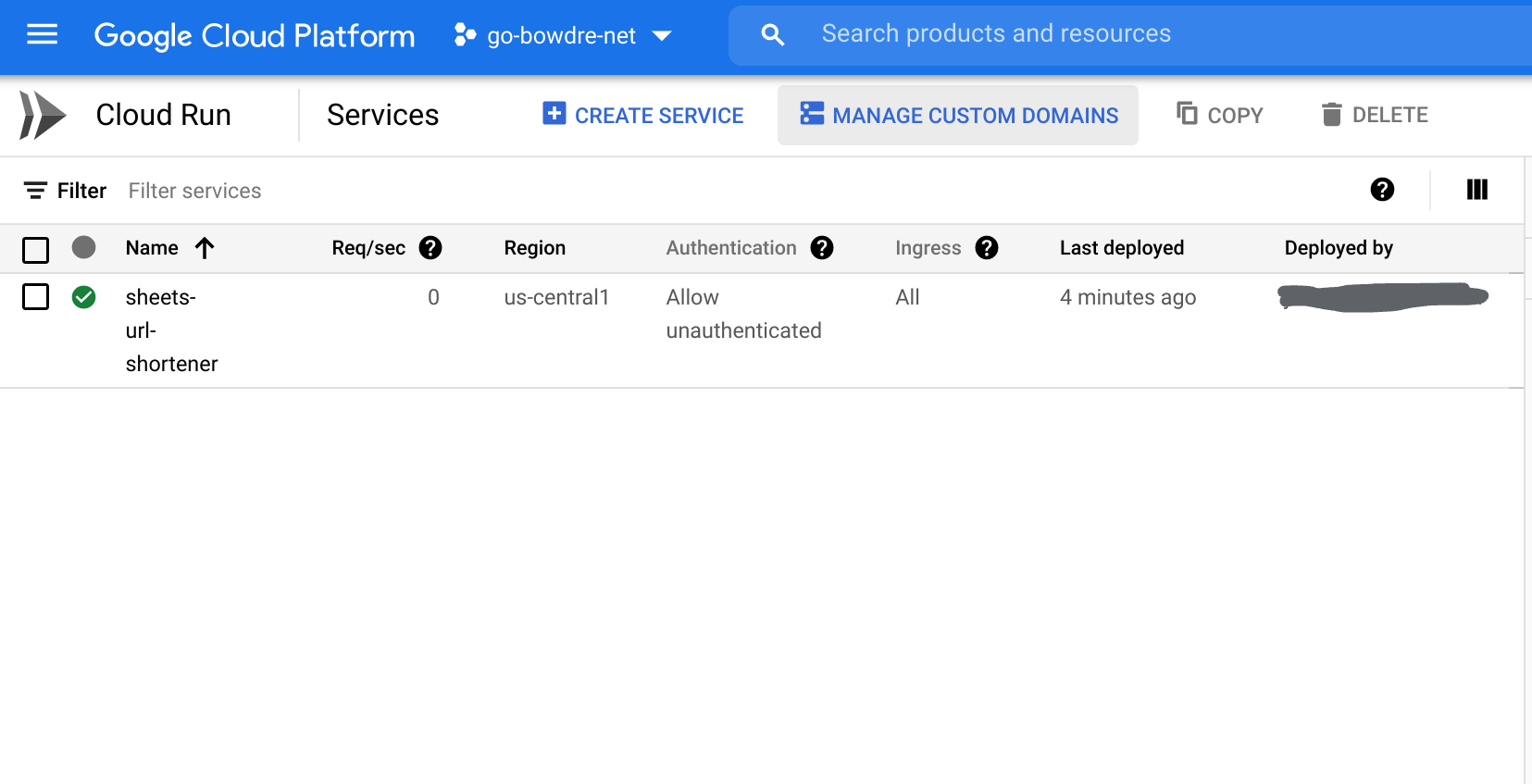Open the Req/sec help tooltip icon
Screen dimensions: 1532x784
[x=430, y=248]
